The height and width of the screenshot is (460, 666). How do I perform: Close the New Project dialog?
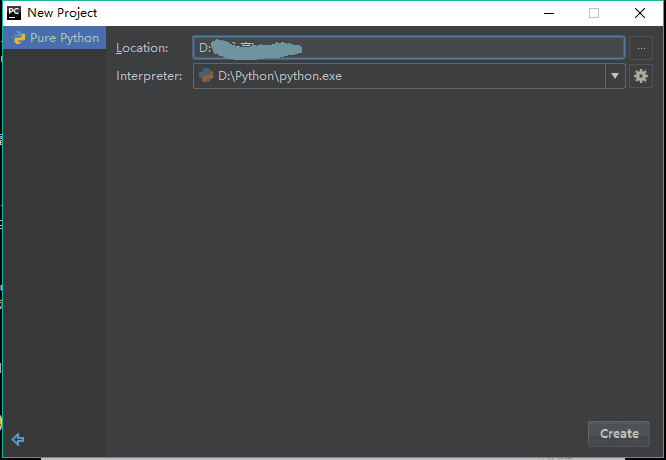coord(640,13)
